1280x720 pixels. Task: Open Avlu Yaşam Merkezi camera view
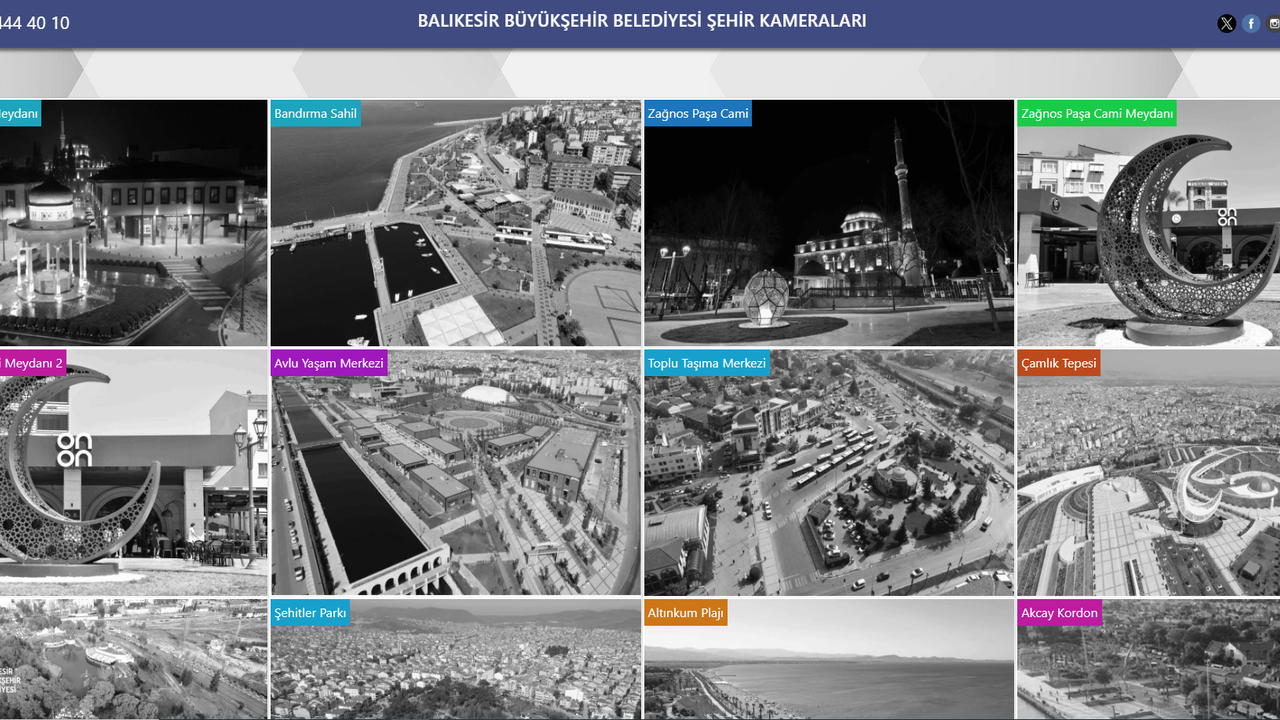pos(455,472)
